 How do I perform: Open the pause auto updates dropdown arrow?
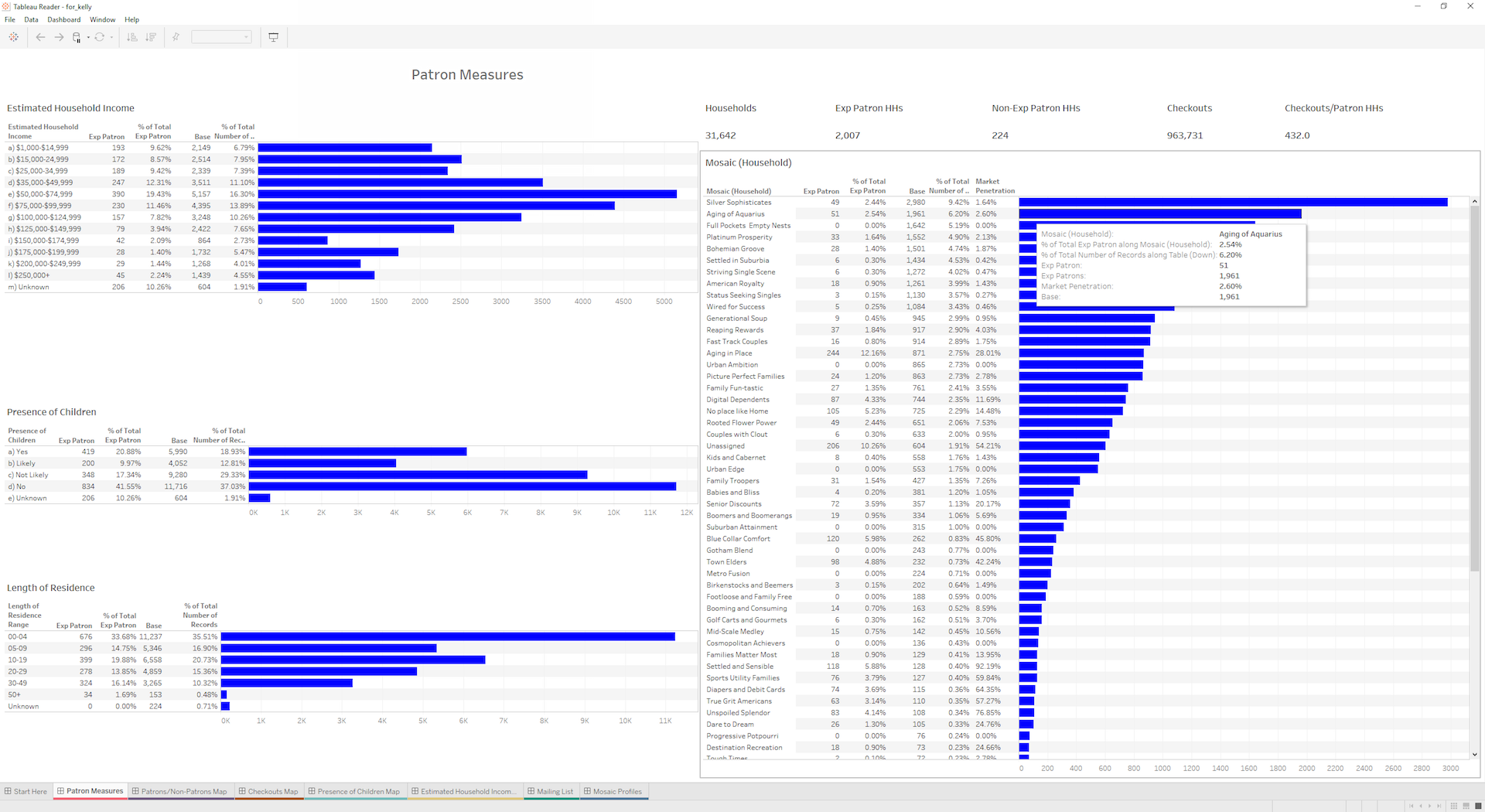[88, 37]
